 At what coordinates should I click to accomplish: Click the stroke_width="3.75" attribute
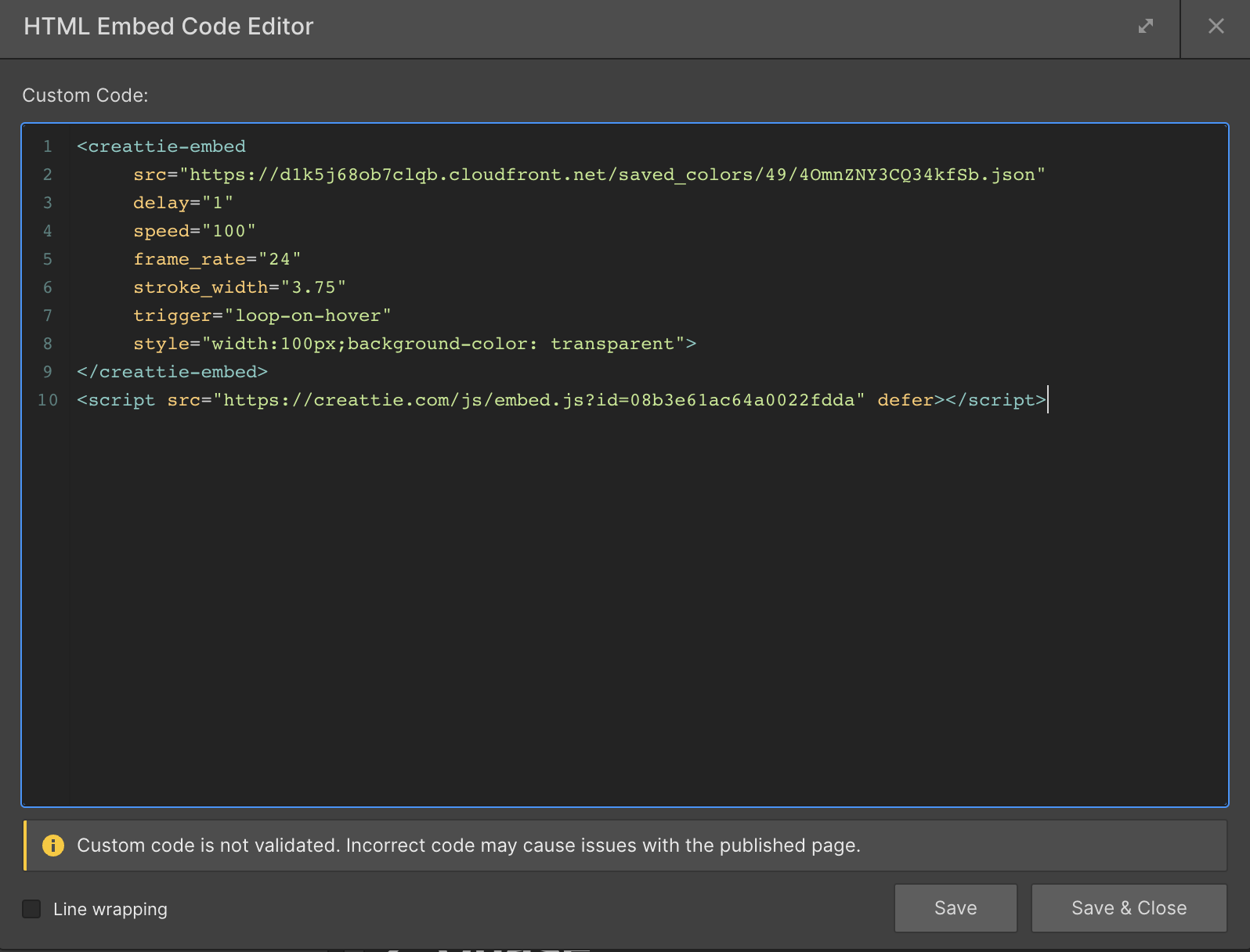click(240, 287)
